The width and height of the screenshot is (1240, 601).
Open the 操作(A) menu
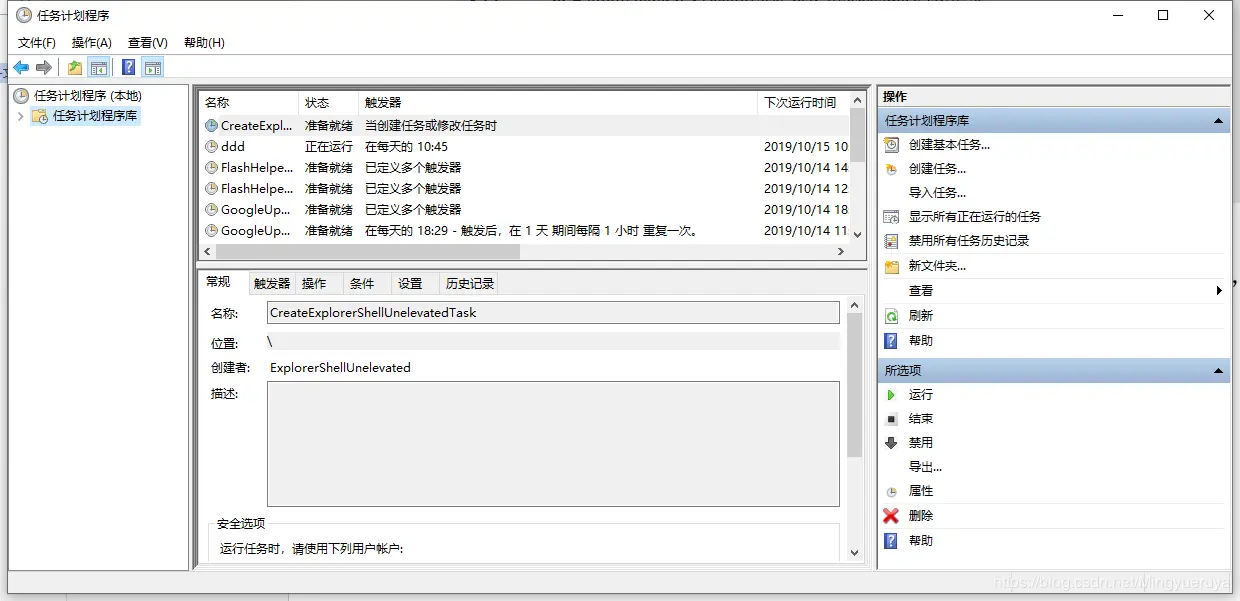[x=92, y=43]
